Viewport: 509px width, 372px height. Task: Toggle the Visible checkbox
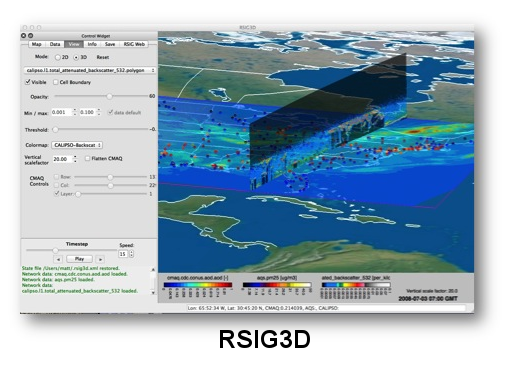(28, 82)
